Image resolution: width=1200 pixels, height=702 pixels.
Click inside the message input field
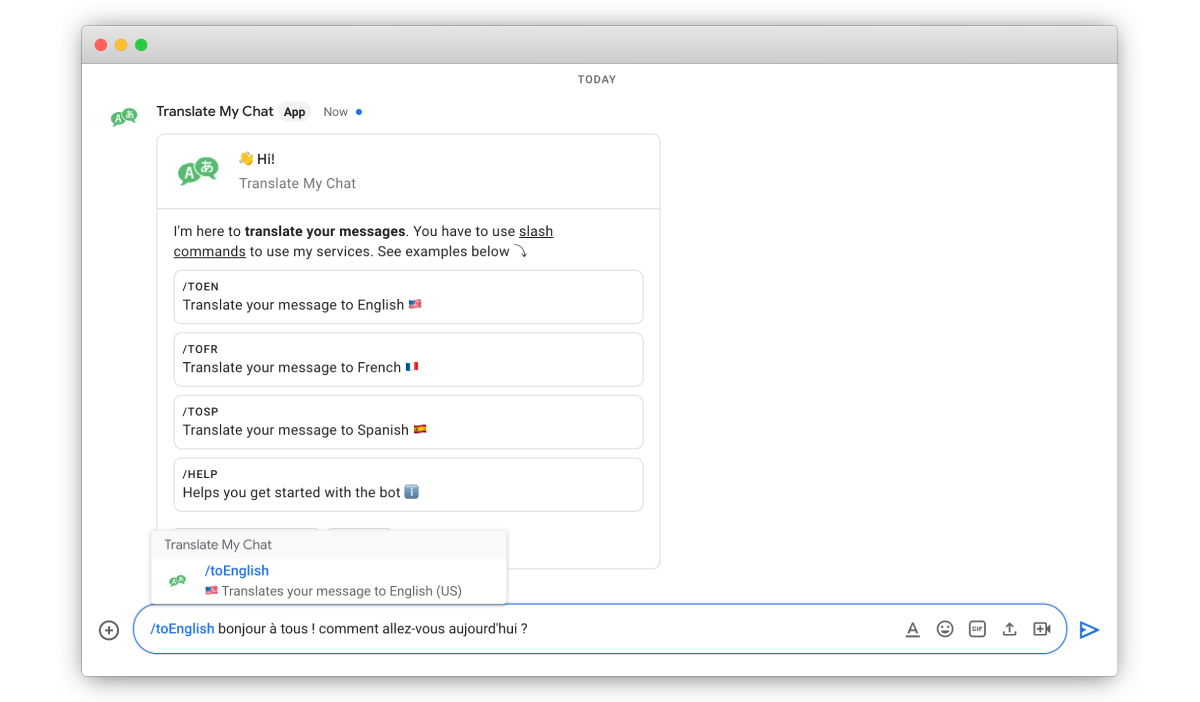click(700, 629)
